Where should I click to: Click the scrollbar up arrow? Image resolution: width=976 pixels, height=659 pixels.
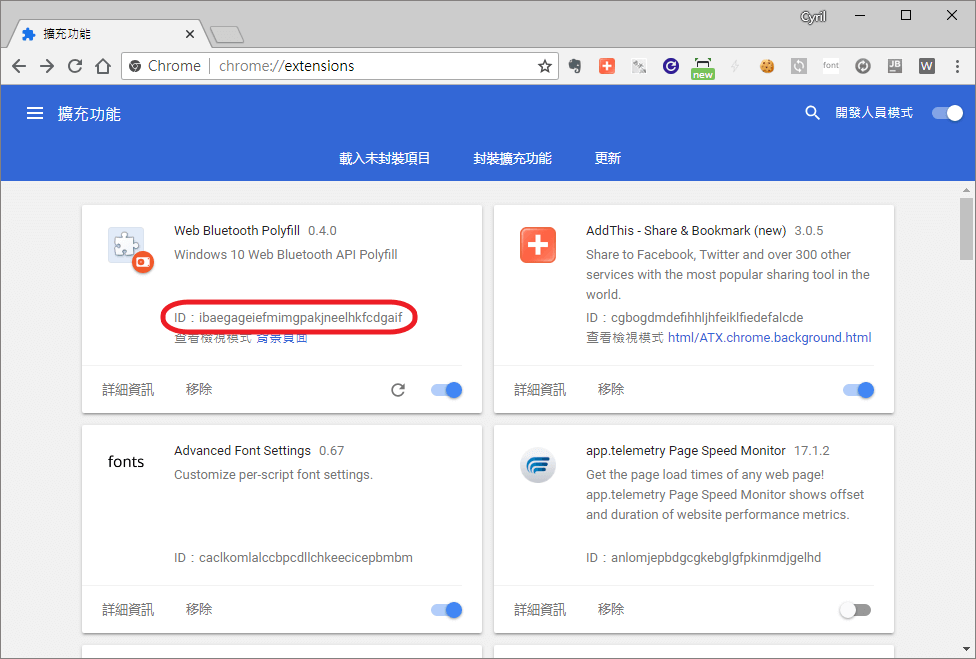[966, 190]
